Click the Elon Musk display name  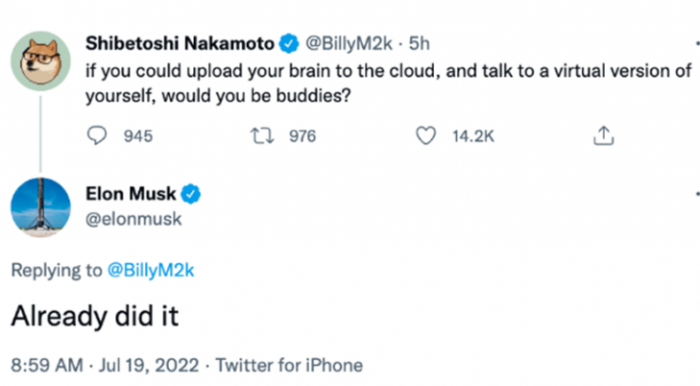pos(131,194)
